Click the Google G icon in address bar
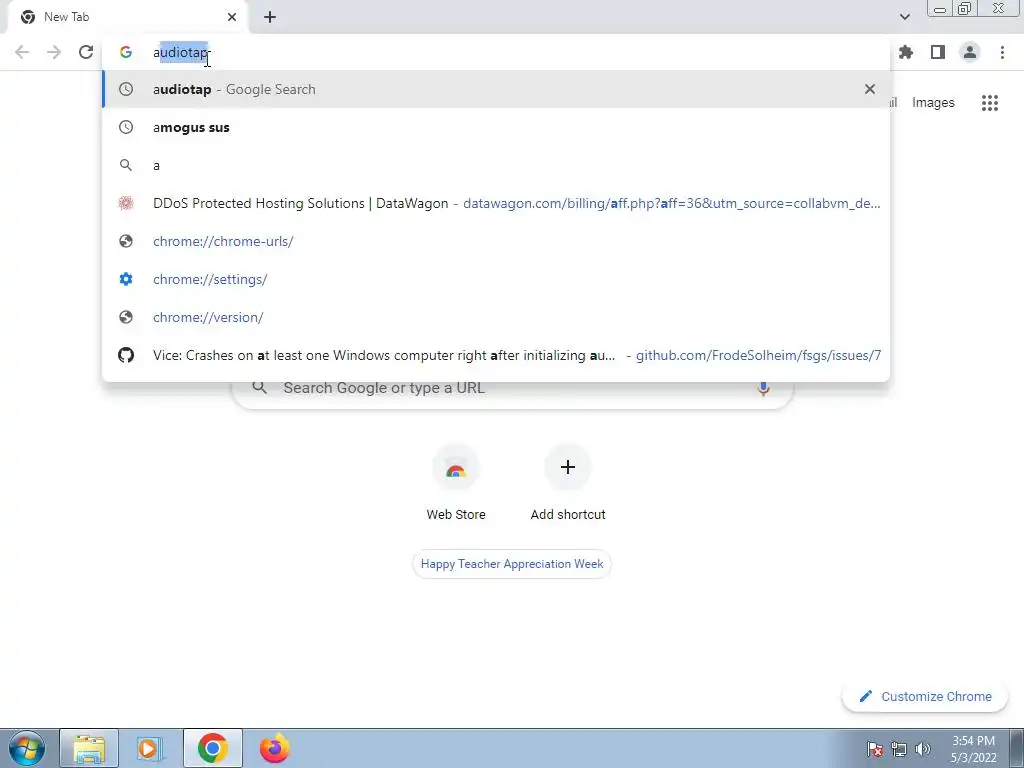 126,52
